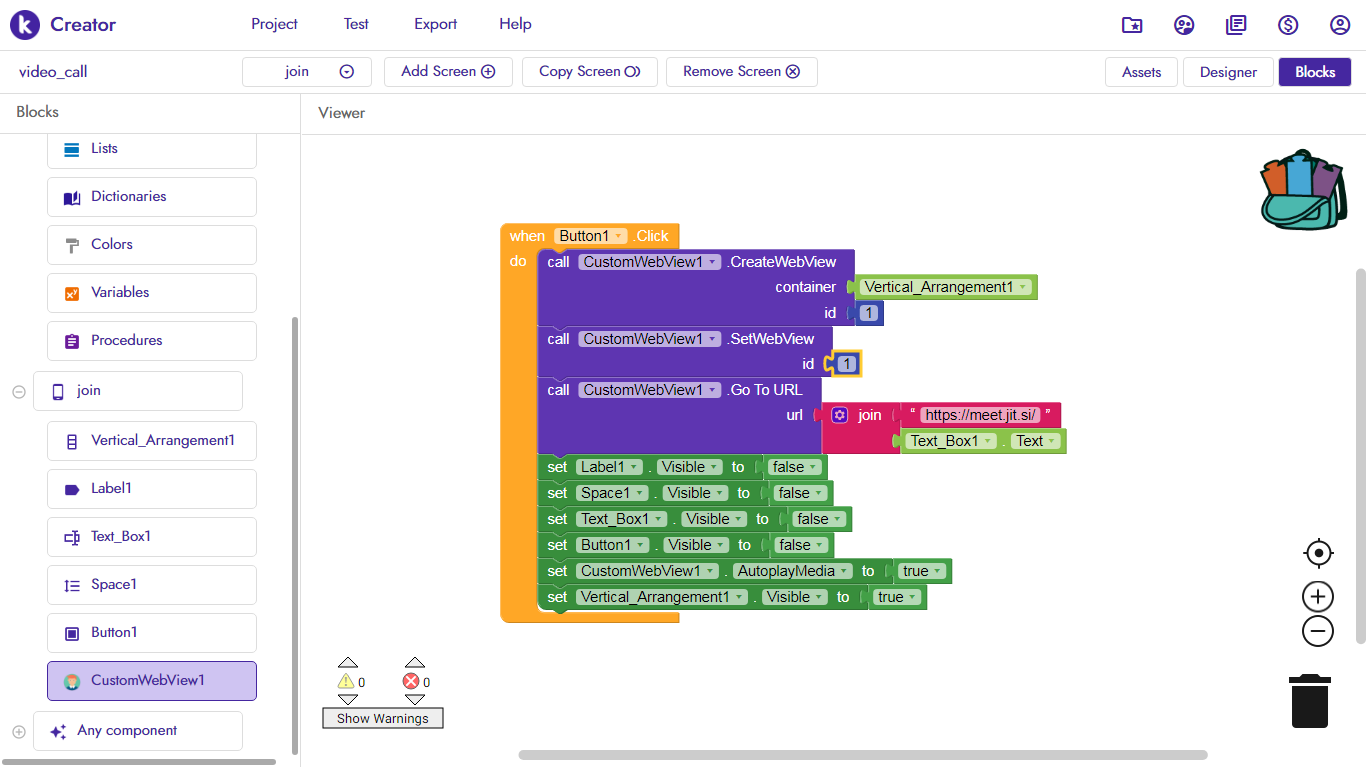This screenshot has width=1366, height=768.
Task: Click the Show Warnings button
Action: tap(382, 718)
